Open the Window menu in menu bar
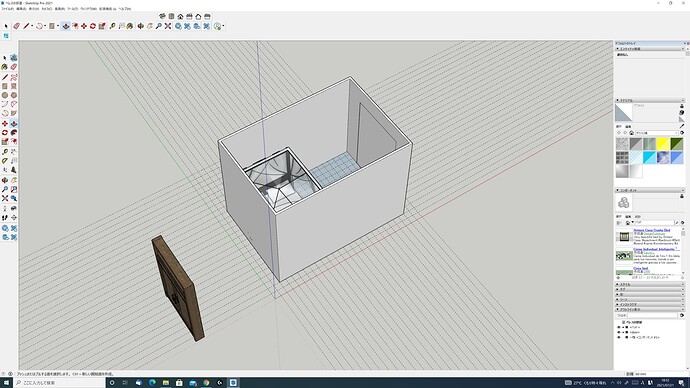This screenshot has height=388, width=690. 89,9
